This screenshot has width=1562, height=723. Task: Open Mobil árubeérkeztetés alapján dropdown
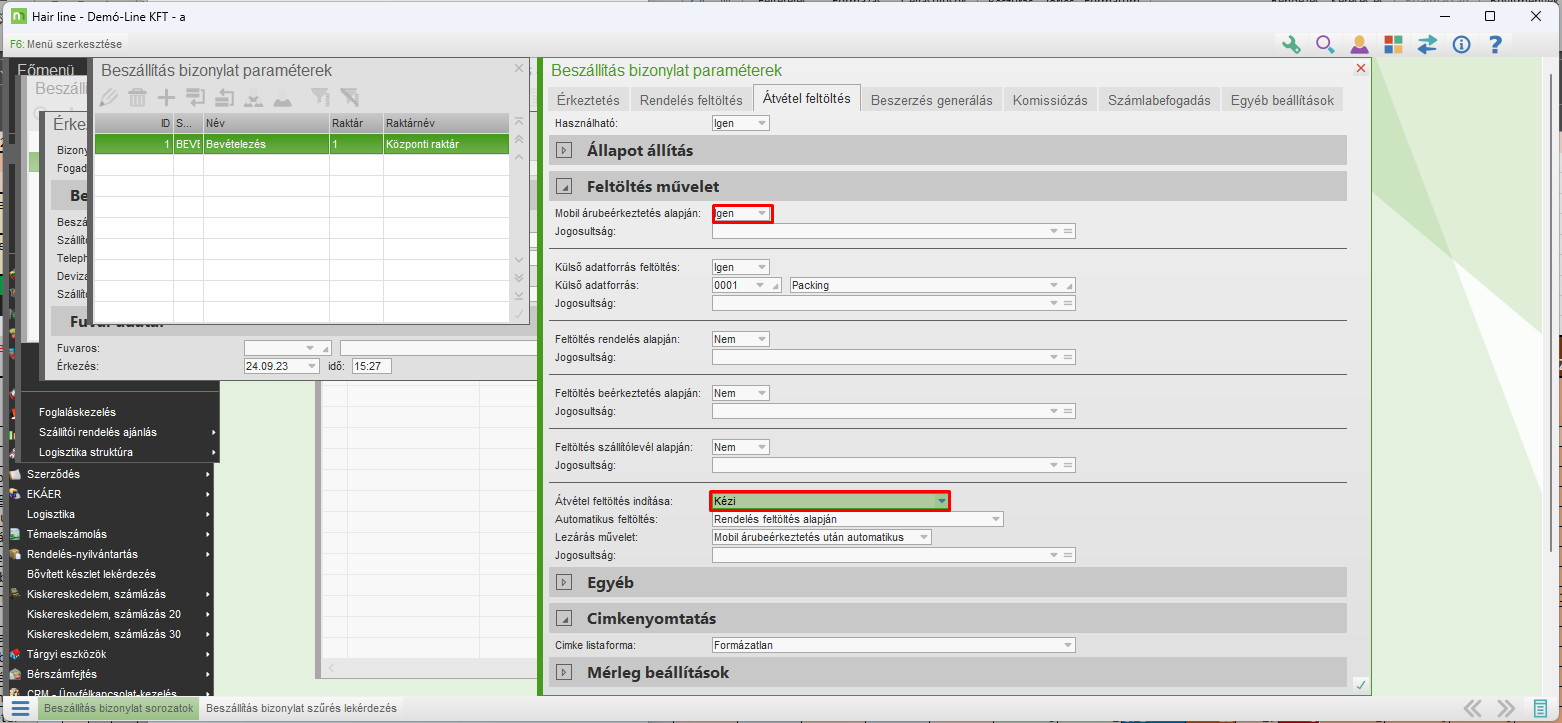coord(742,213)
